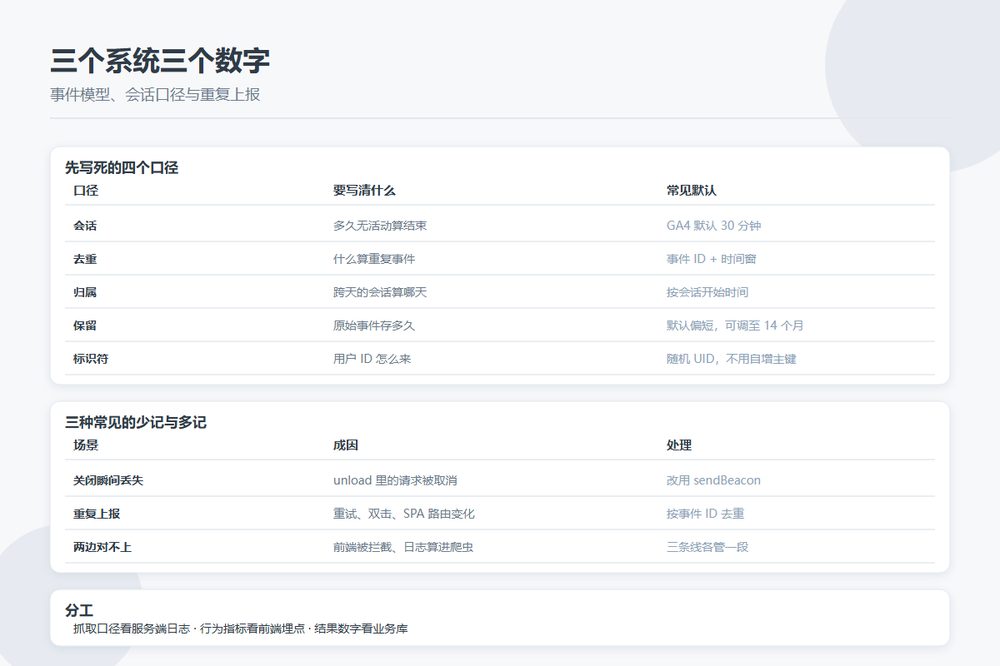
Task: Click the cell 默认偏短，可调至 14 个月
Action: point(735,325)
